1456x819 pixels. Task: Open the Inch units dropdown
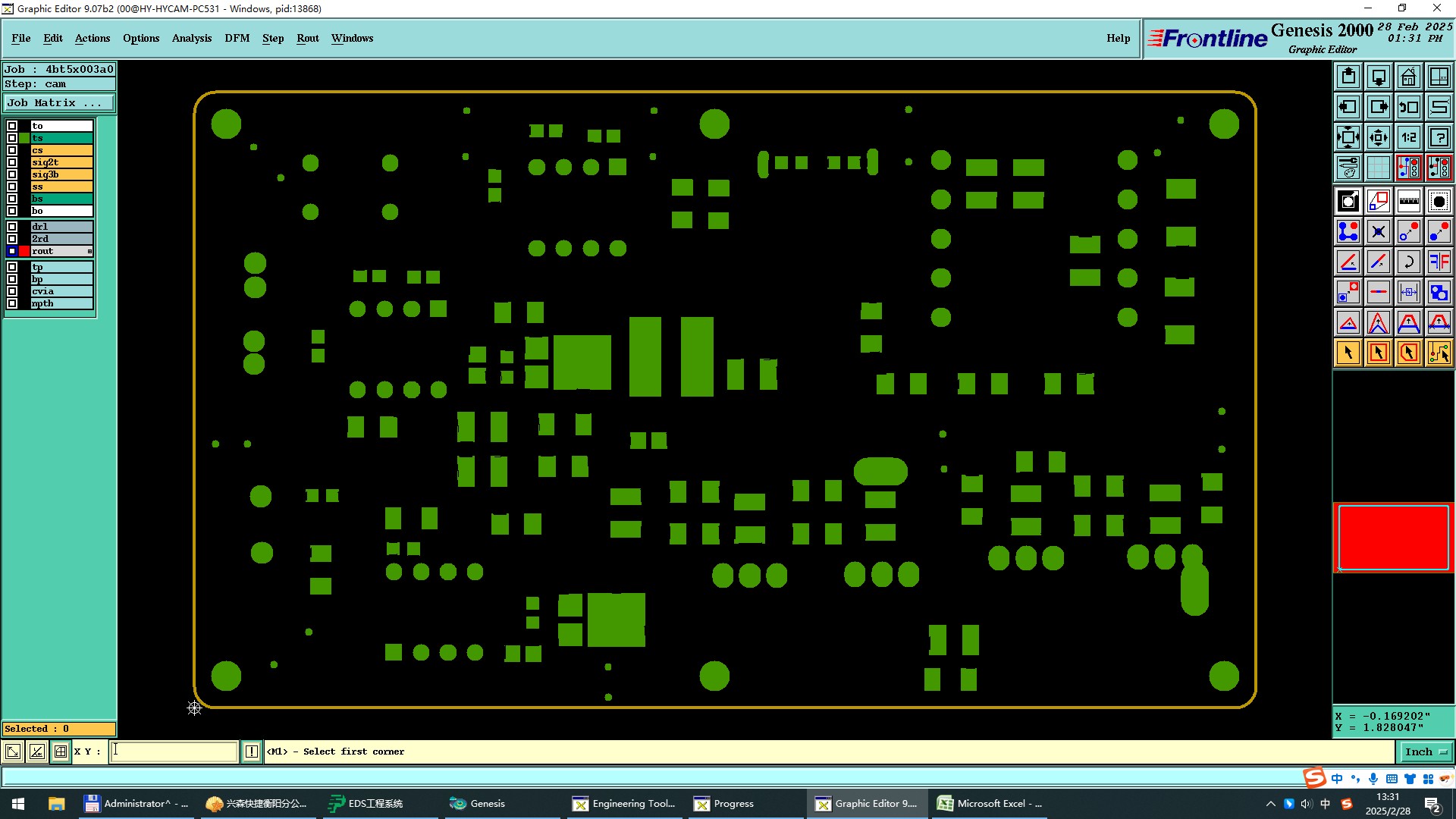pyautogui.click(x=1426, y=752)
